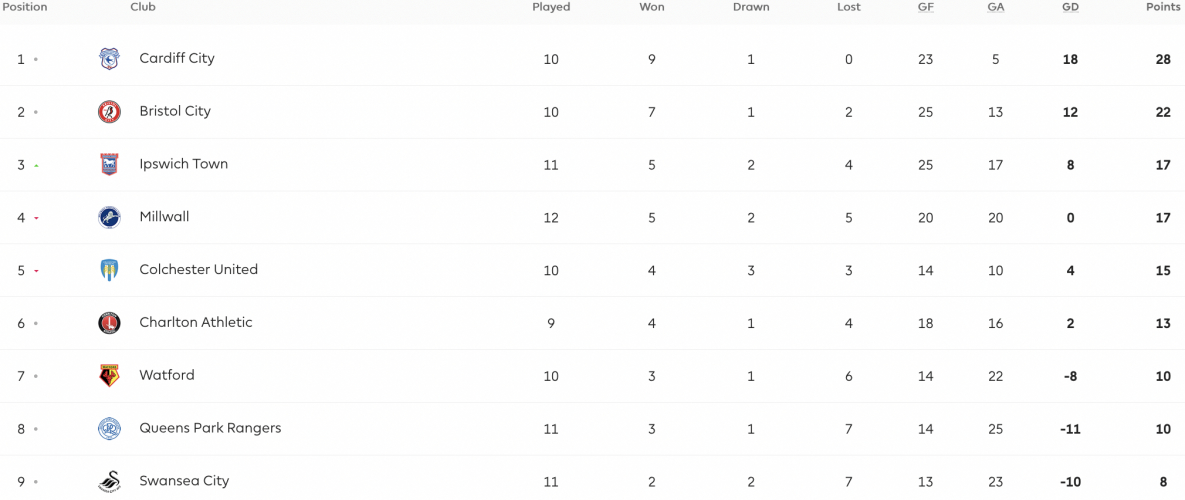Open the Charlton Athletic name link
Viewport: 1185px width, 500px height.
196,323
